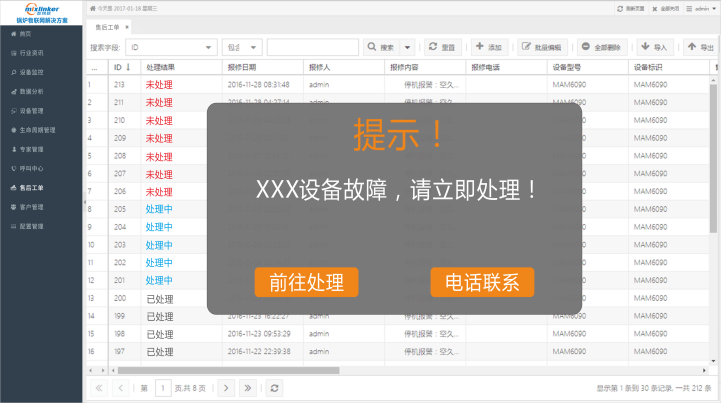Viewport: 721px width, 403px height.
Task: Click the 全部删除 delete-all button
Action: click(602, 47)
